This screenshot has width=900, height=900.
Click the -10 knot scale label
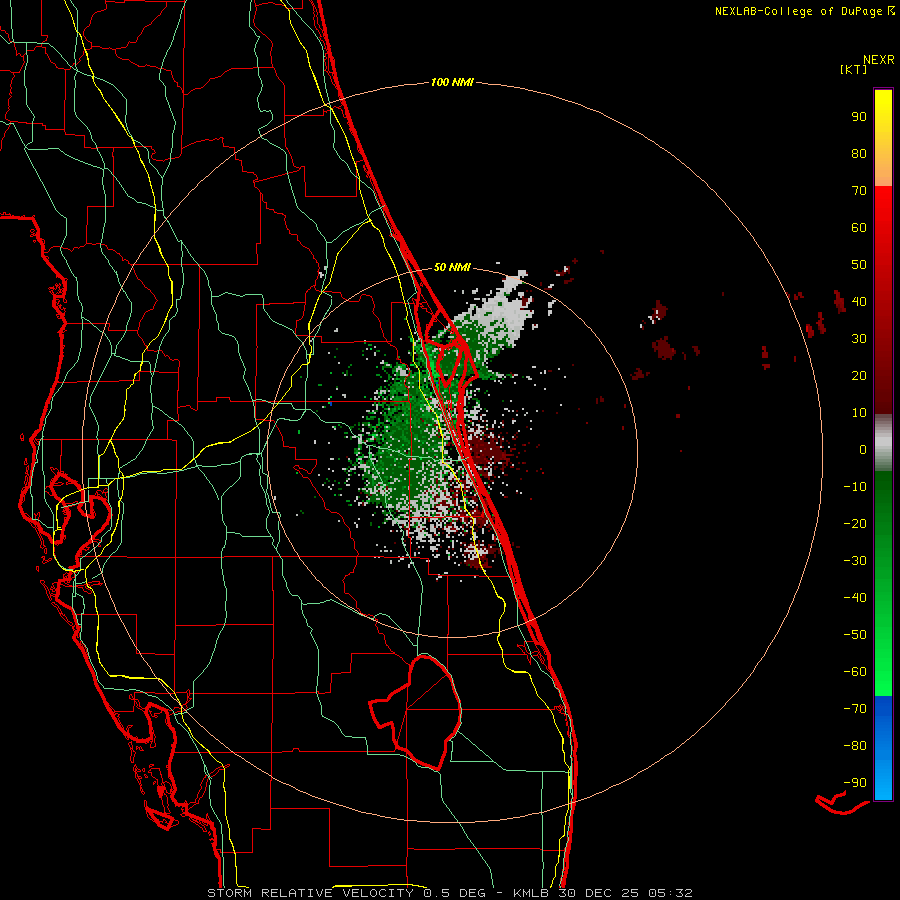click(855, 487)
